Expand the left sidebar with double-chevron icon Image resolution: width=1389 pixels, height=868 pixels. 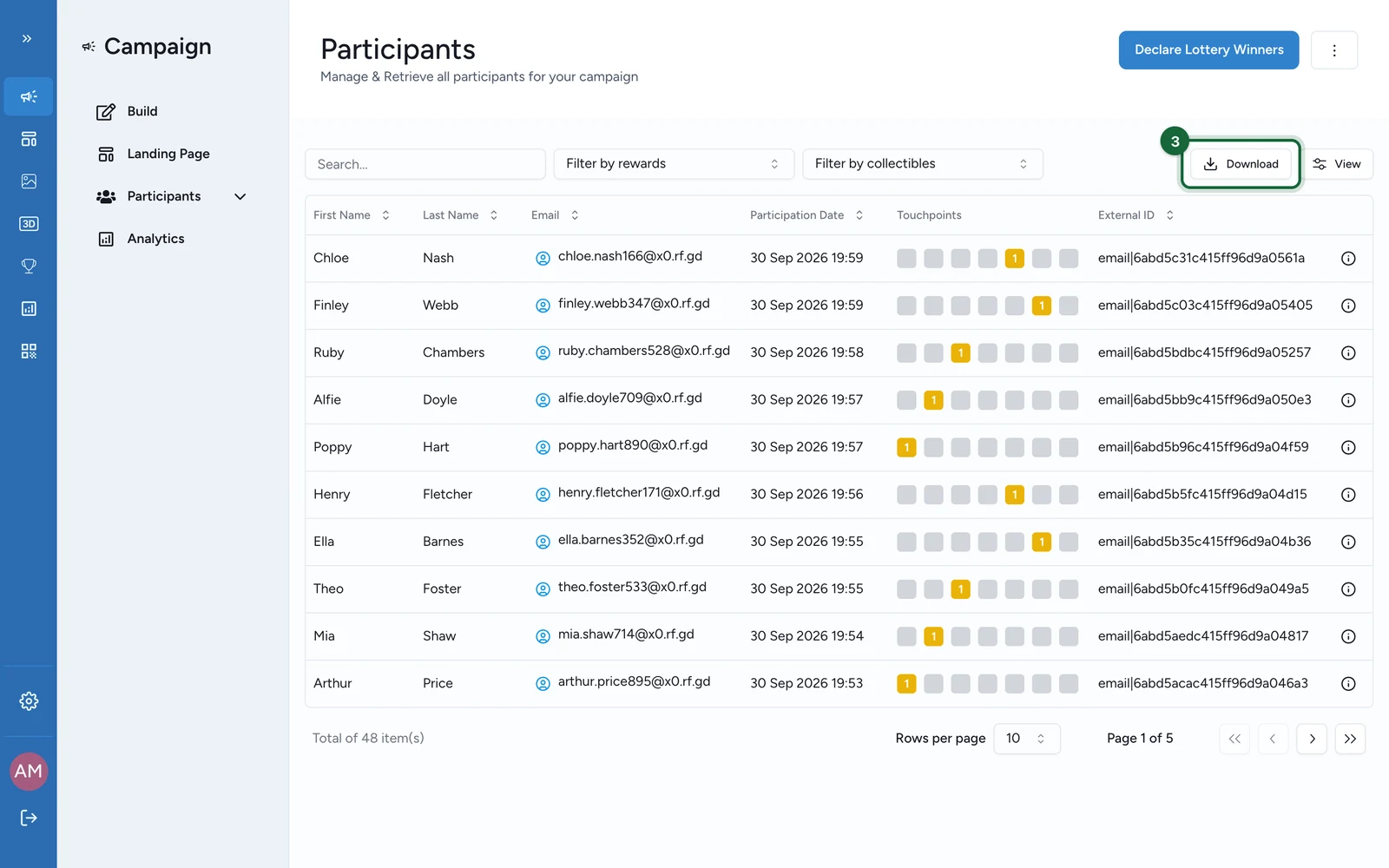click(27, 38)
